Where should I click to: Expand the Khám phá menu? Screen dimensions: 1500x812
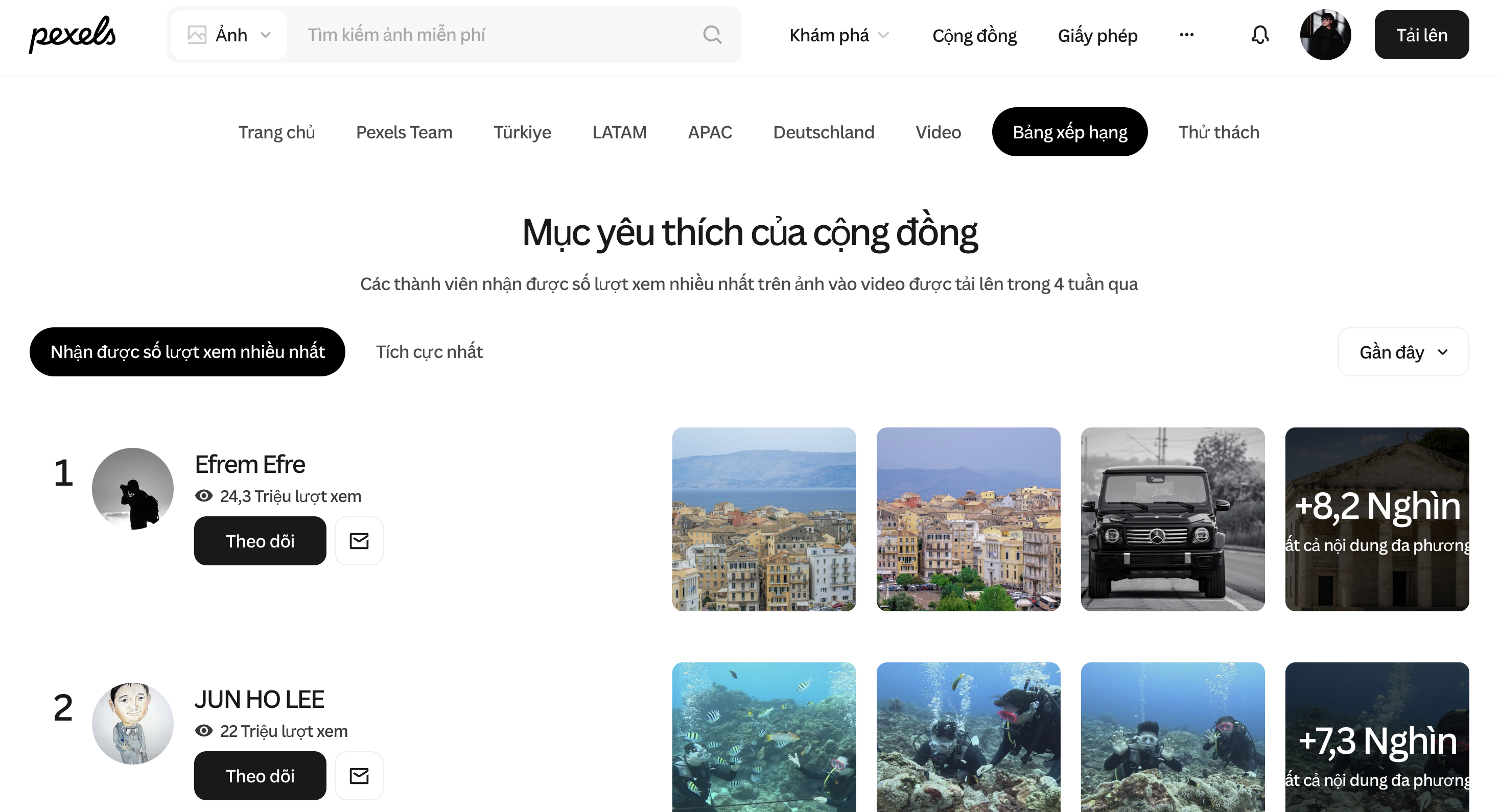(838, 35)
